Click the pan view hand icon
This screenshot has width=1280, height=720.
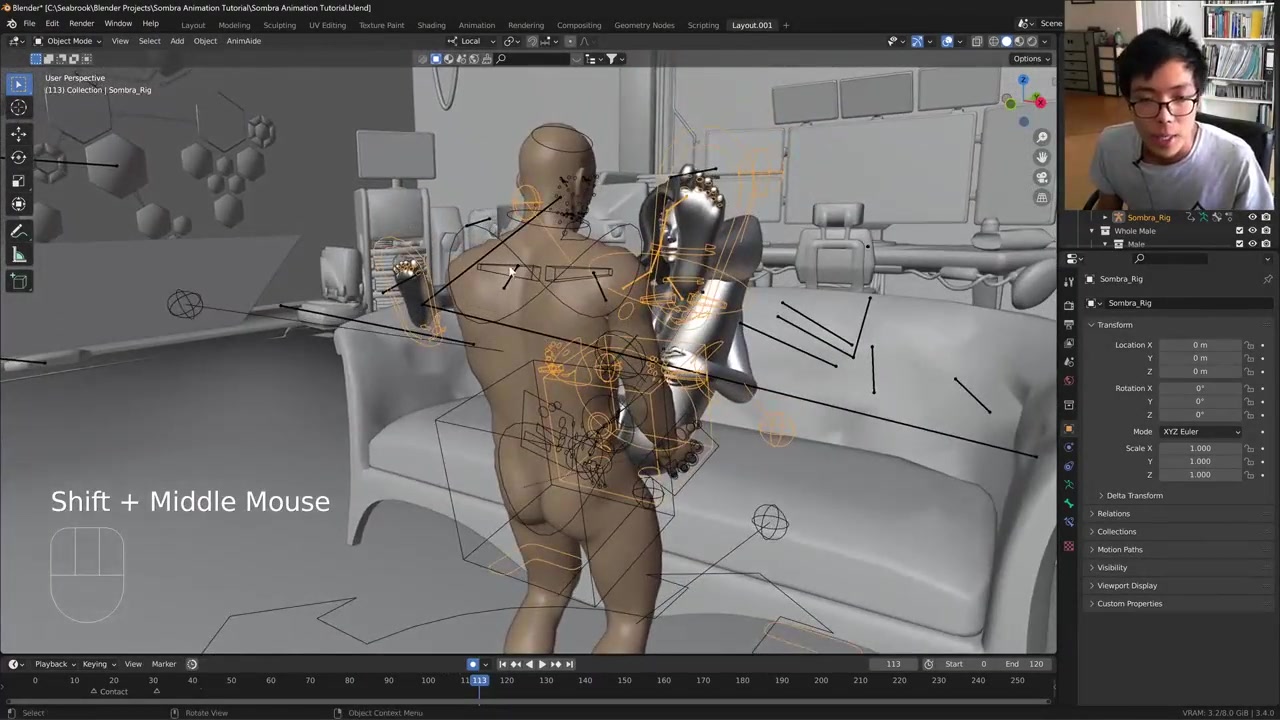click(1042, 157)
